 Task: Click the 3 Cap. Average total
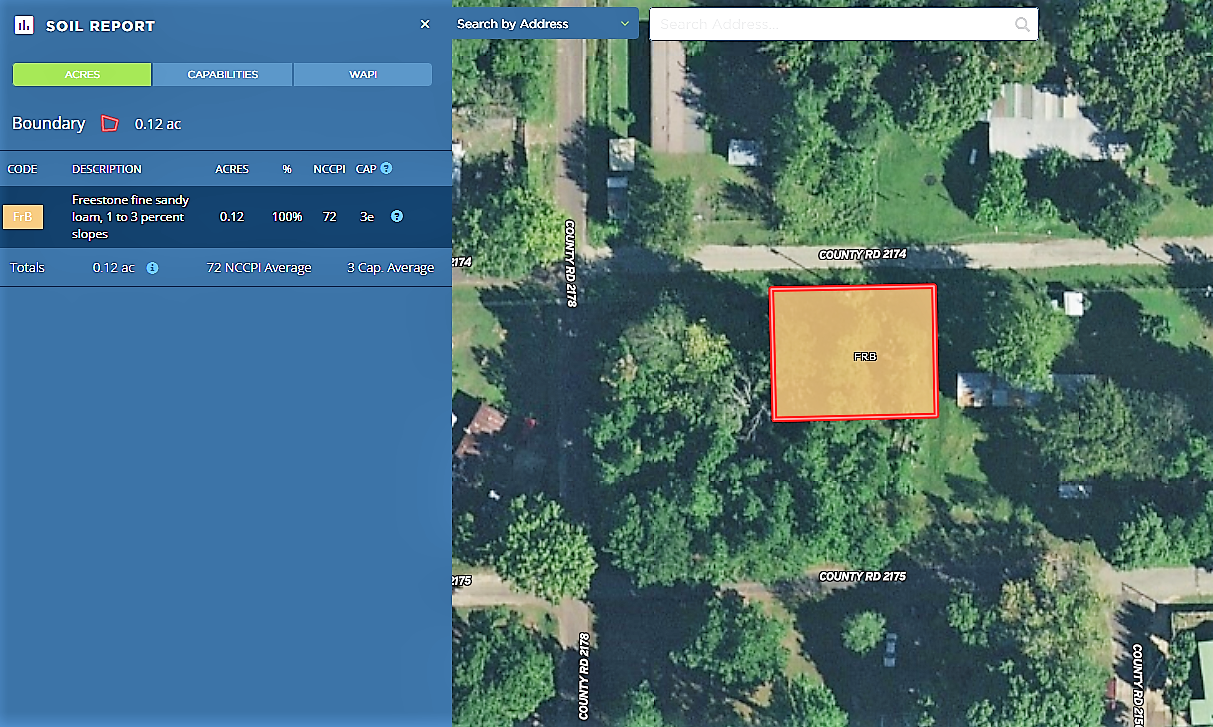390,268
